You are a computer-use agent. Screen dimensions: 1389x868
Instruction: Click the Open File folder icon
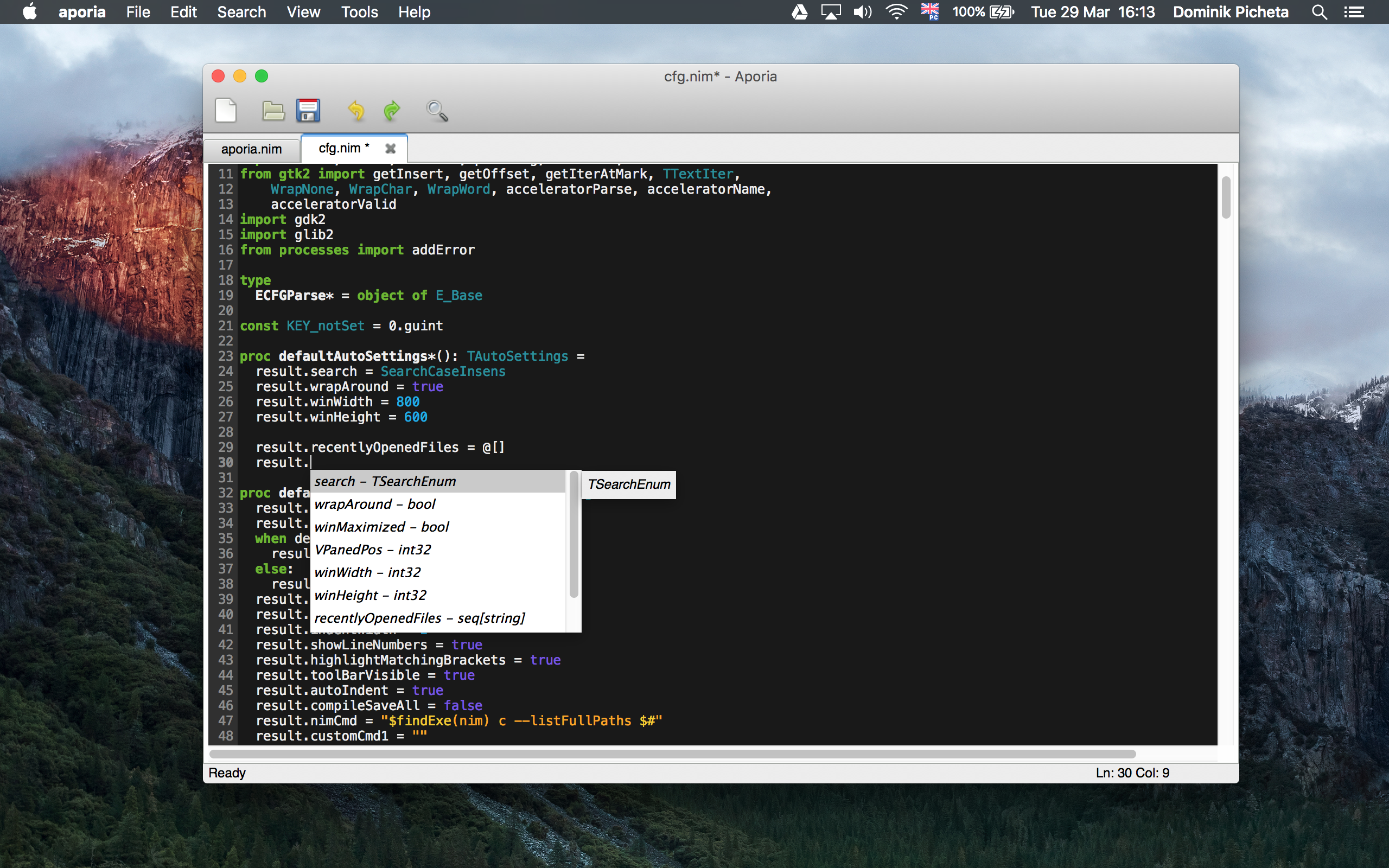[273, 110]
